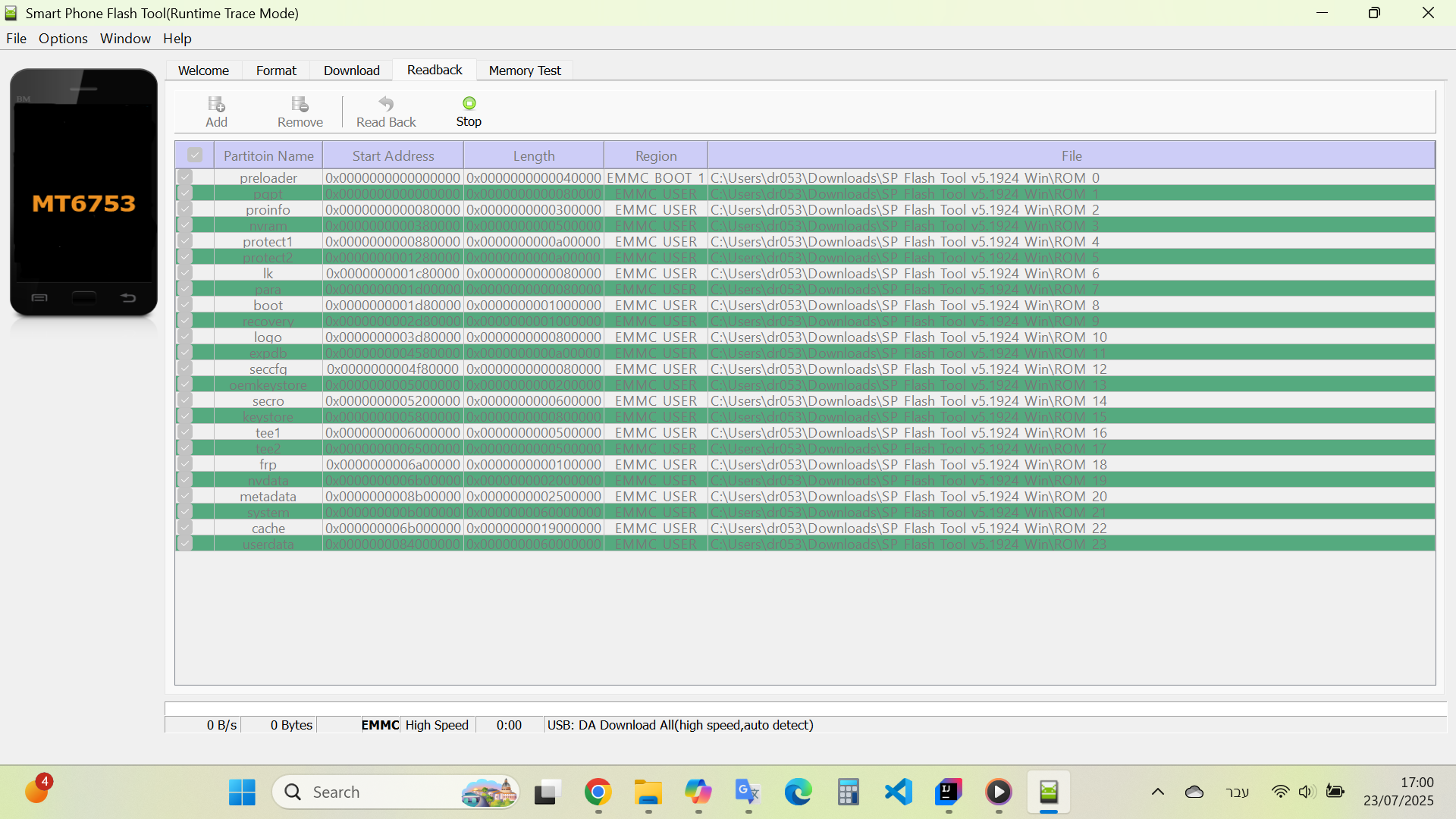Image resolution: width=1456 pixels, height=819 pixels.
Task: Click the Length column header
Action: point(534,155)
